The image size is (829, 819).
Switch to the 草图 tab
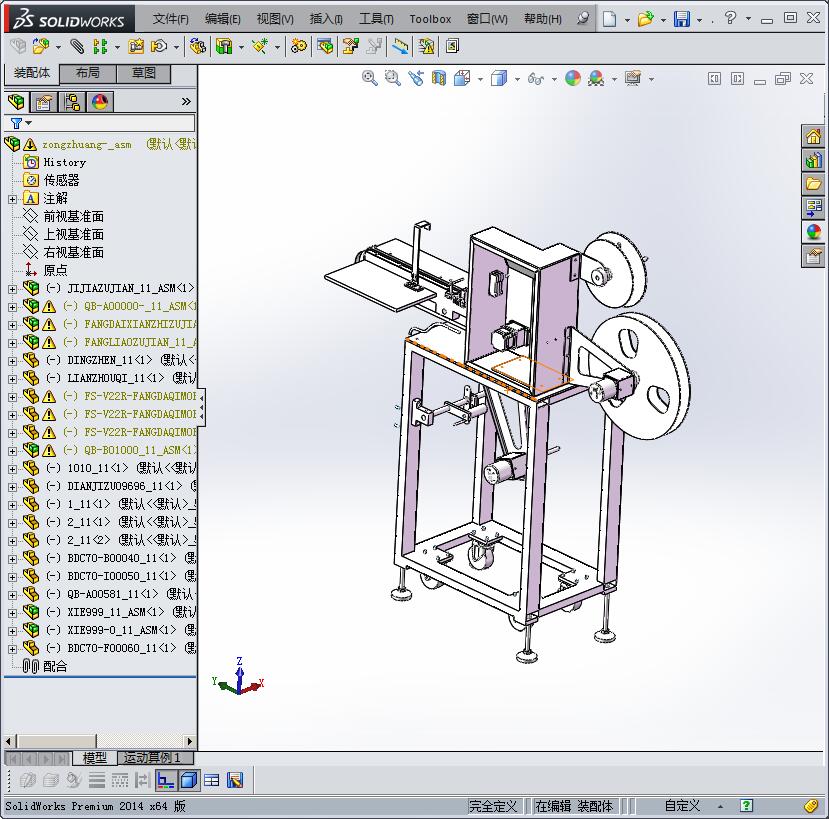[144, 73]
